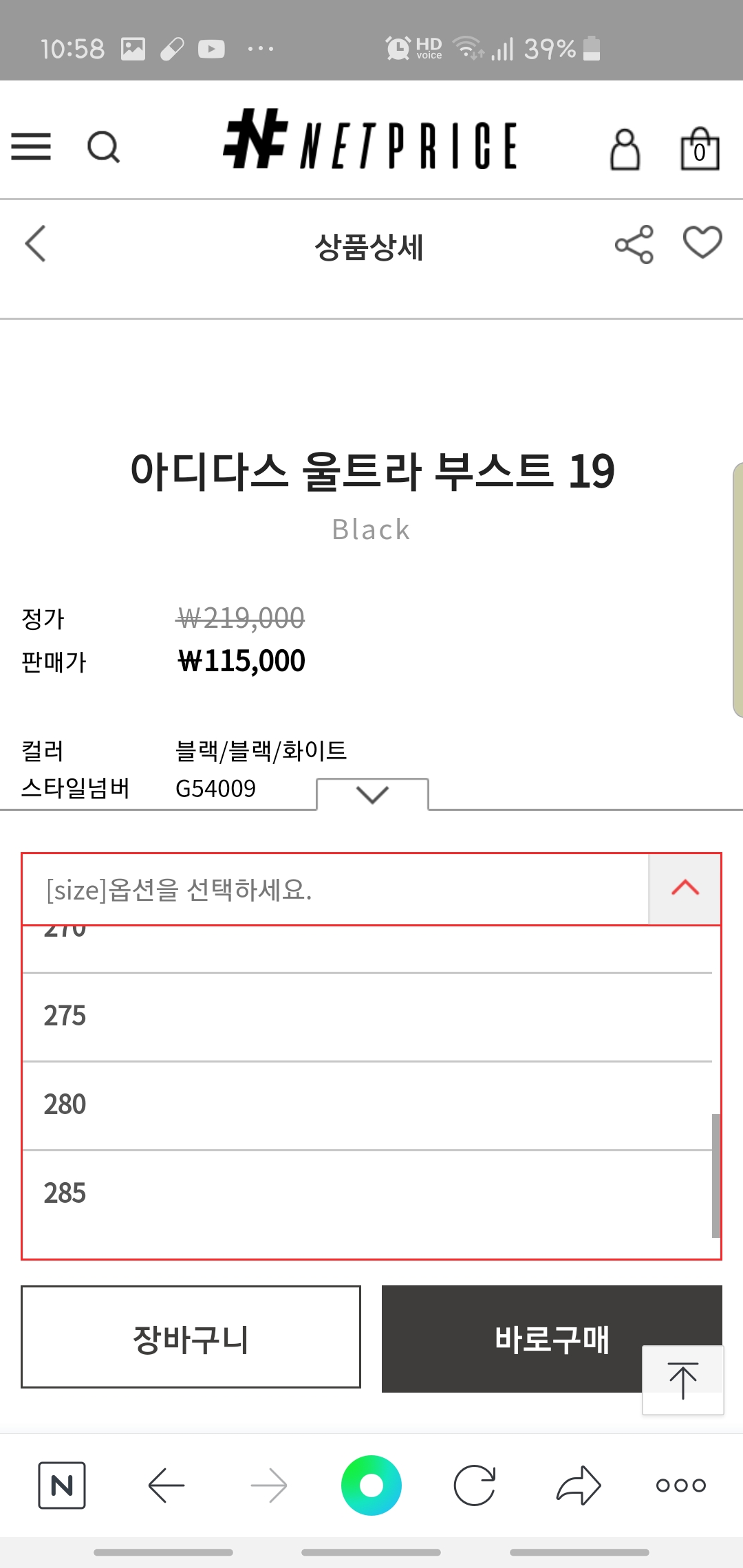Jump to top with the up-arrow button
The width and height of the screenshot is (743, 1568).
[x=682, y=1380]
